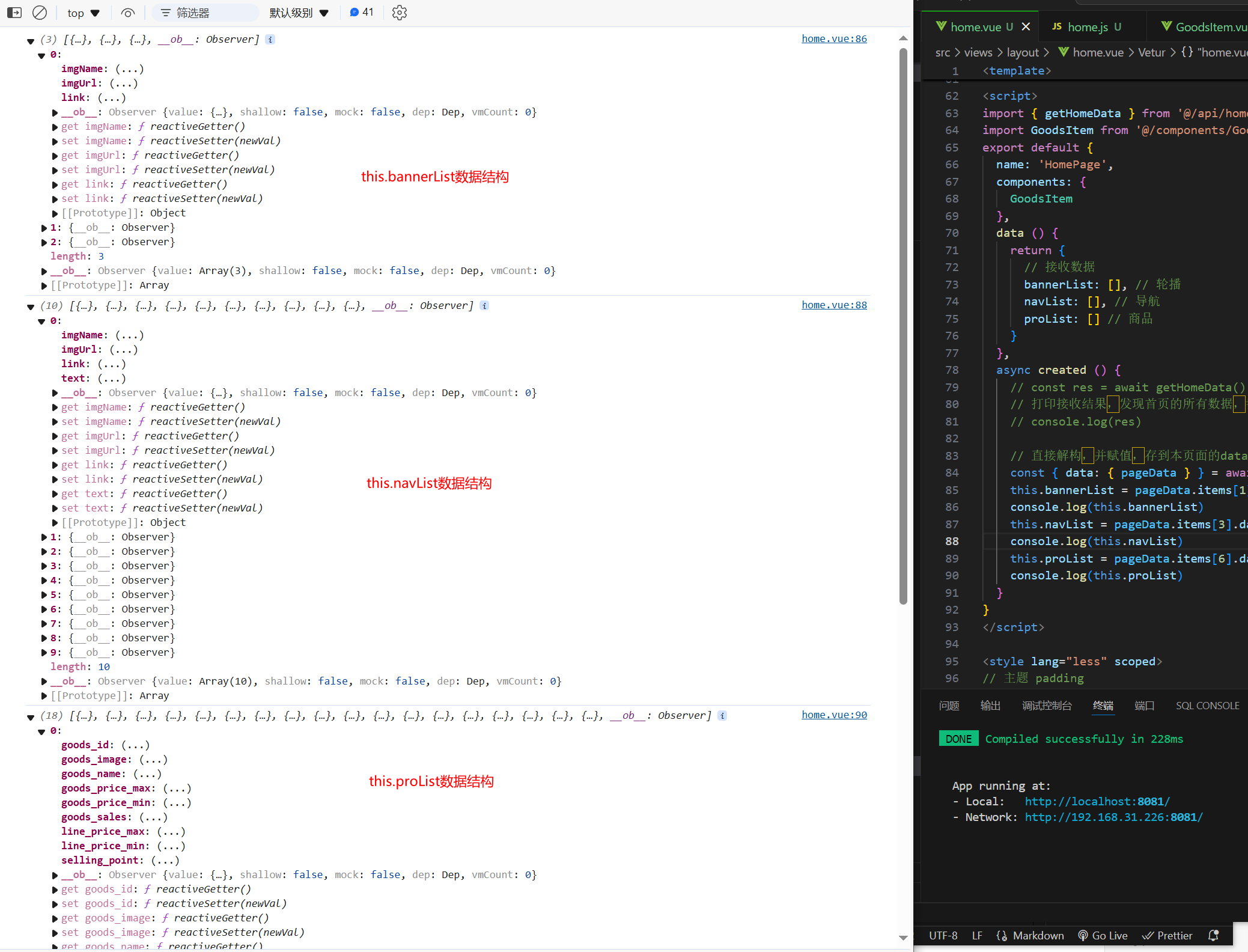Screen dimensions: 1248x952
Task: Click selling_point (...) value
Action: point(165,861)
